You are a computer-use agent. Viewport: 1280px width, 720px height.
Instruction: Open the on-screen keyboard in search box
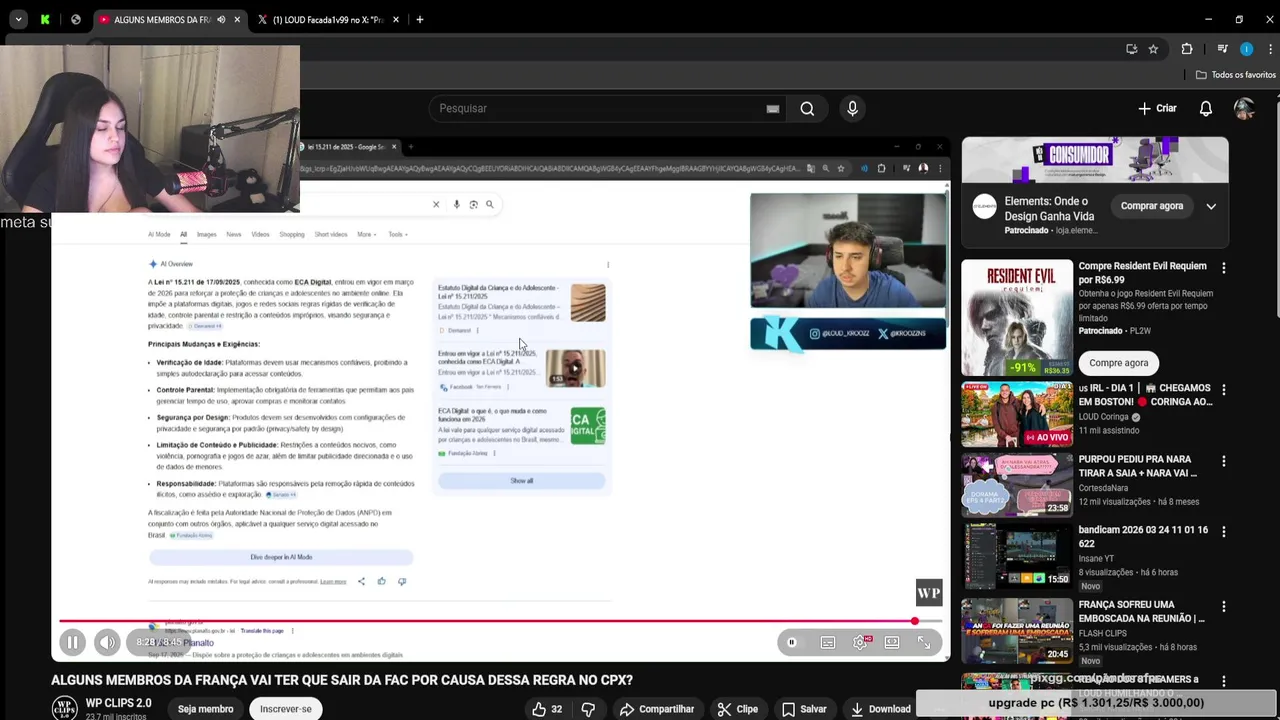tap(772, 109)
